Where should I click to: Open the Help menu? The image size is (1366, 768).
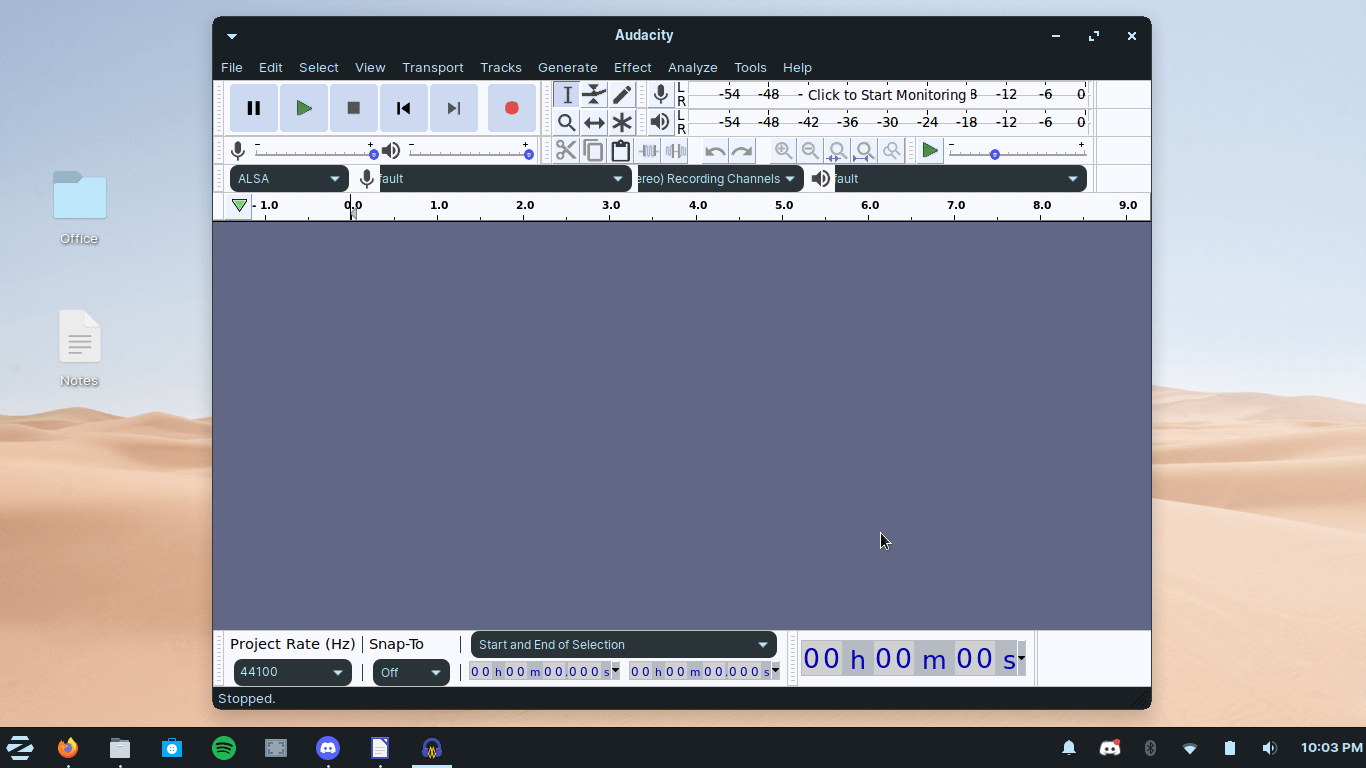(x=797, y=68)
